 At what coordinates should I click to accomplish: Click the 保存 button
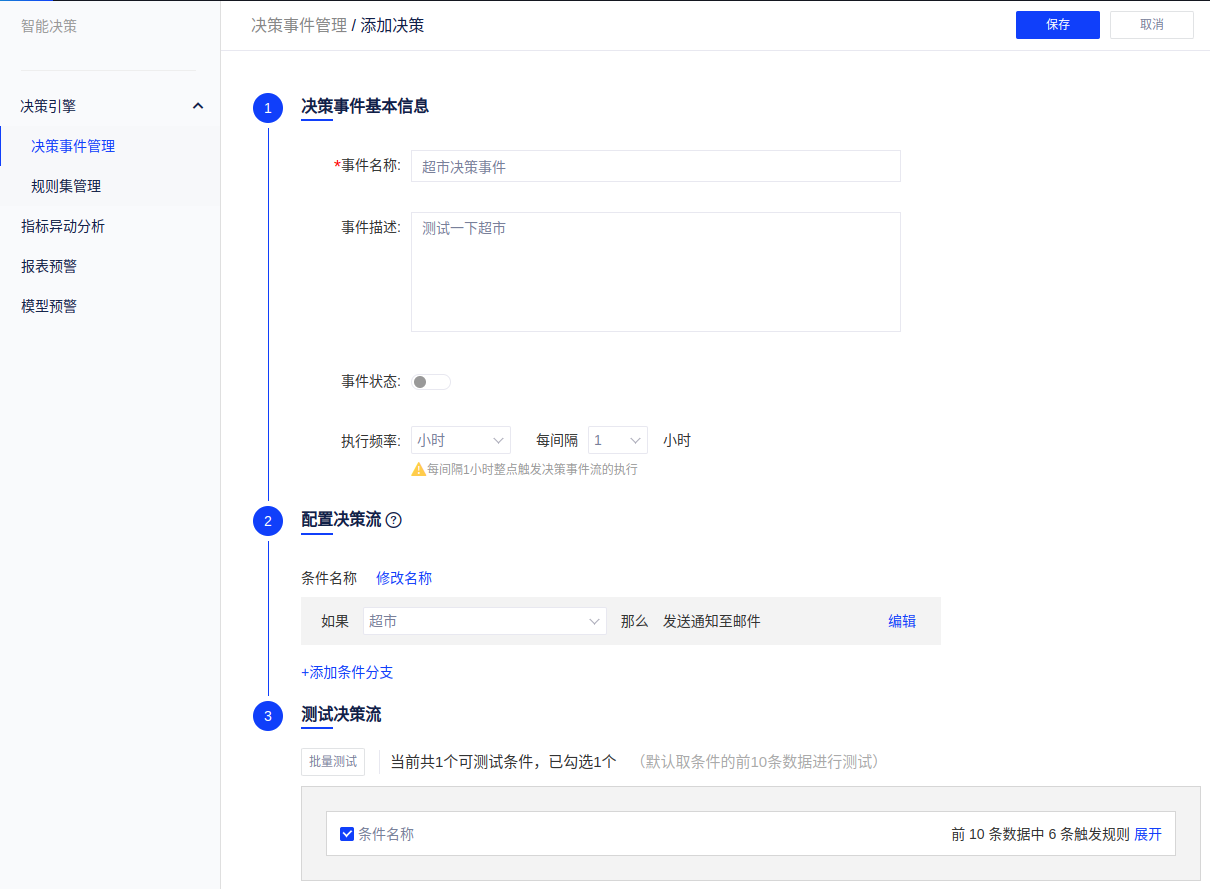(x=1057, y=25)
